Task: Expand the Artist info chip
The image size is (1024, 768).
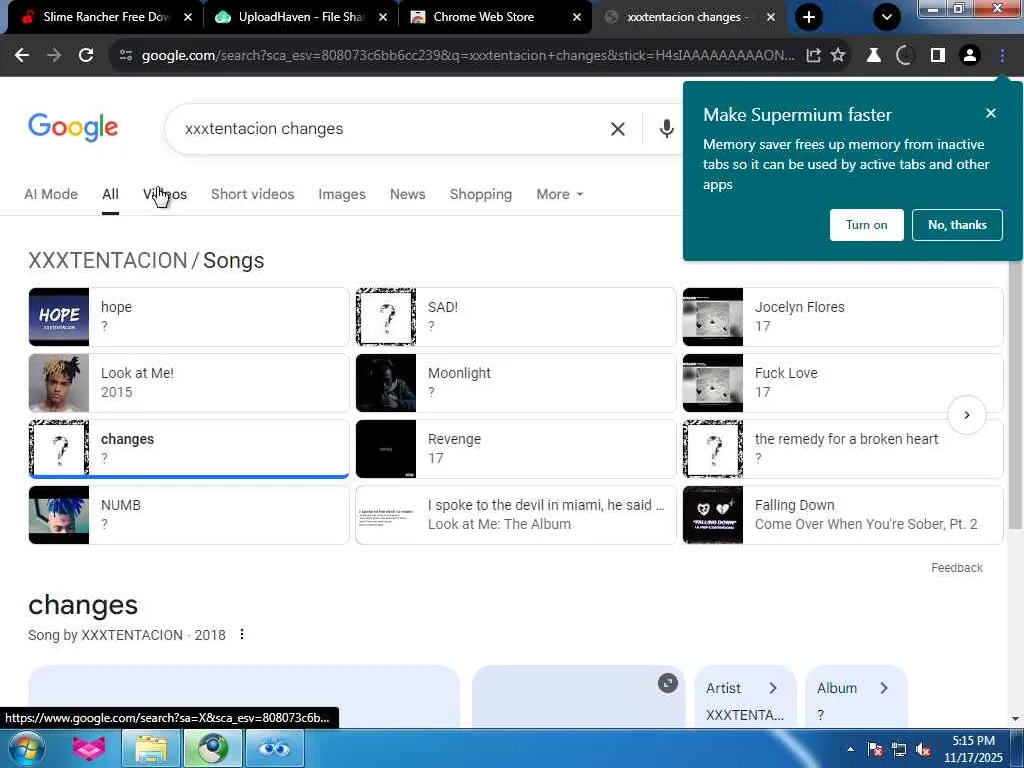Action: click(x=744, y=697)
